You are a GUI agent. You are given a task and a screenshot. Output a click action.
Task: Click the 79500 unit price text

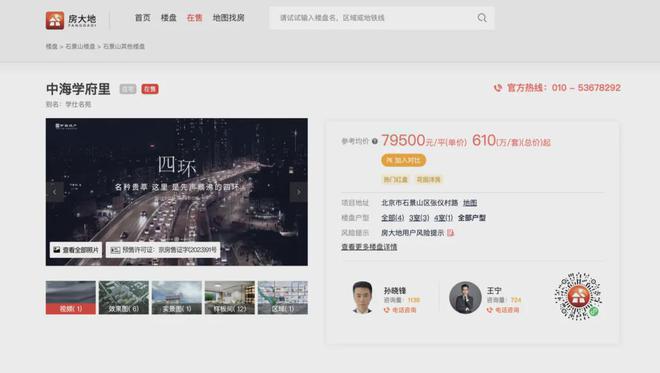[403, 140]
